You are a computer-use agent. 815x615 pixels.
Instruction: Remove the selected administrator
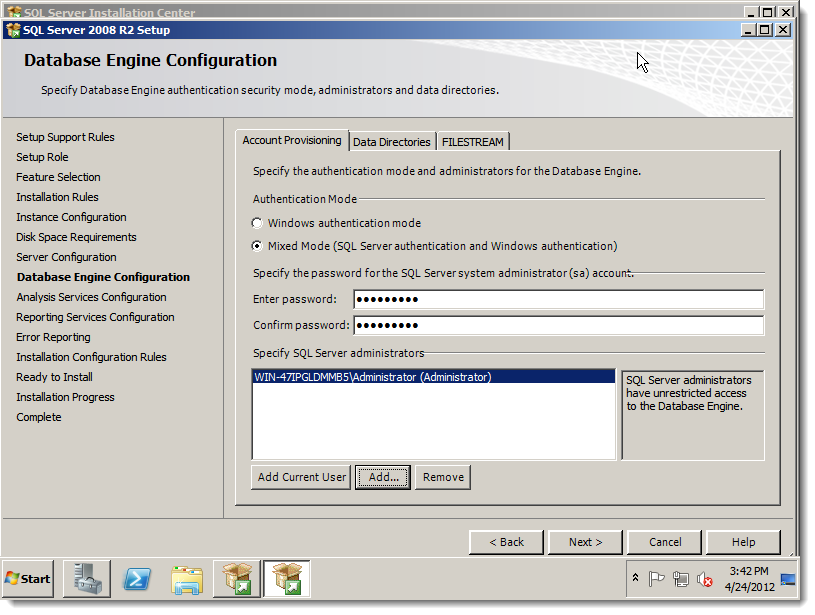pyautogui.click(x=443, y=477)
